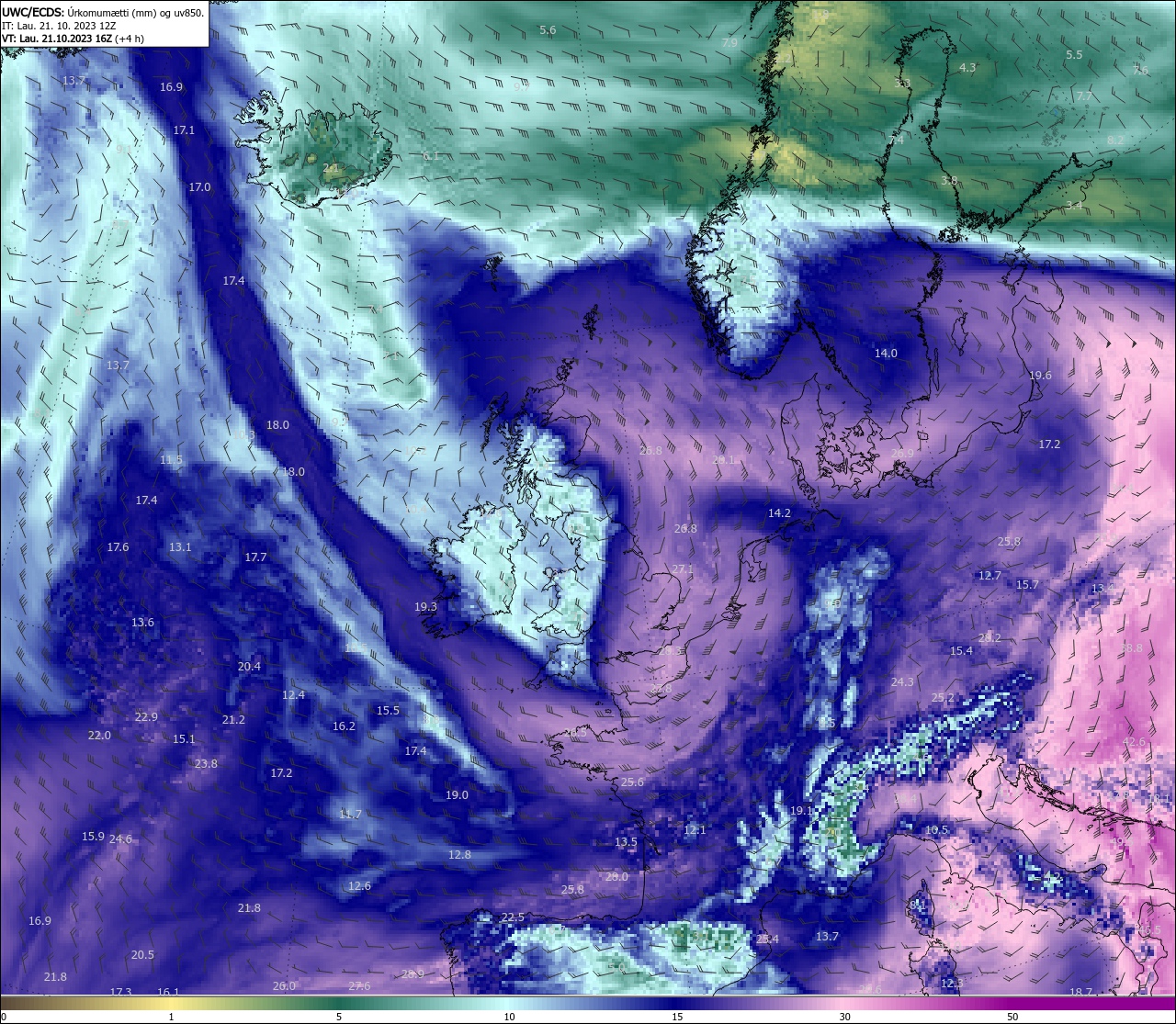
Task: Click the 3.4 value on the map
Action: coord(1074,206)
